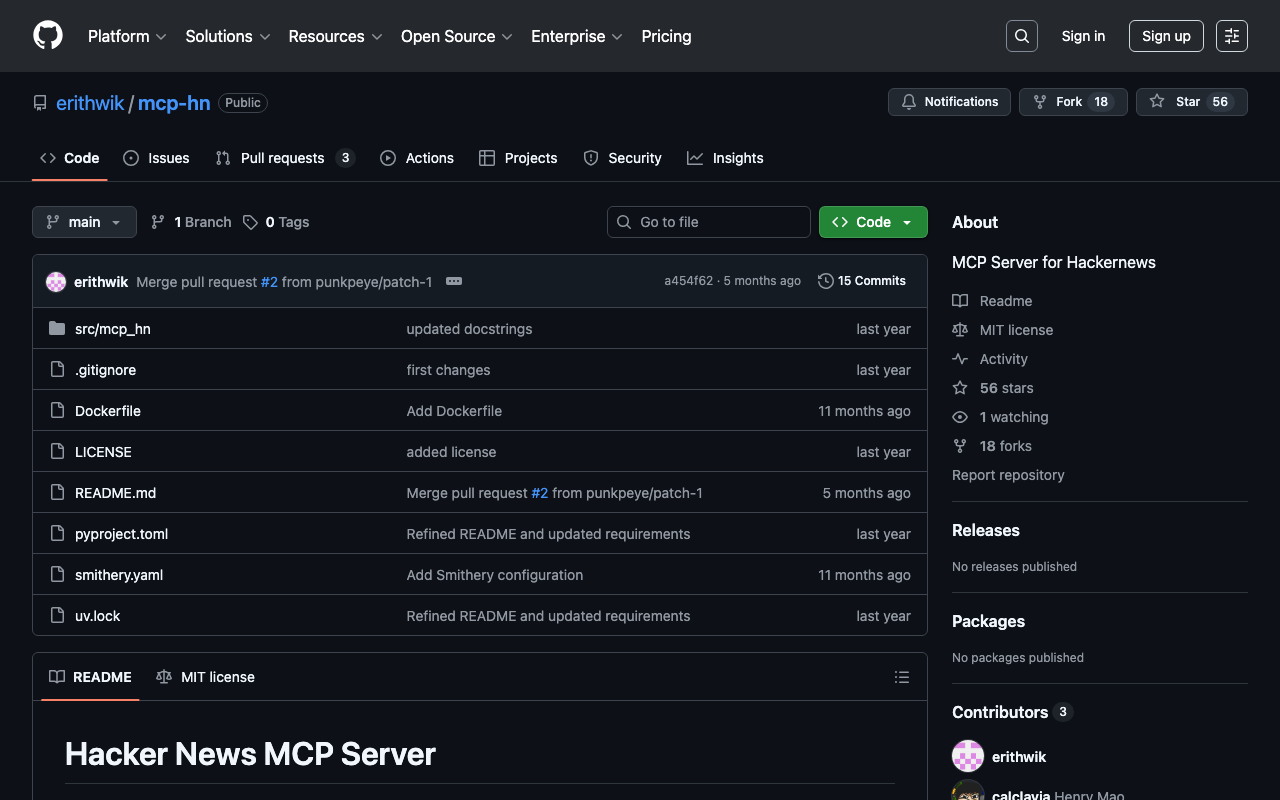
Task: Expand the hidden commit message ellipsis
Action: [454, 281]
